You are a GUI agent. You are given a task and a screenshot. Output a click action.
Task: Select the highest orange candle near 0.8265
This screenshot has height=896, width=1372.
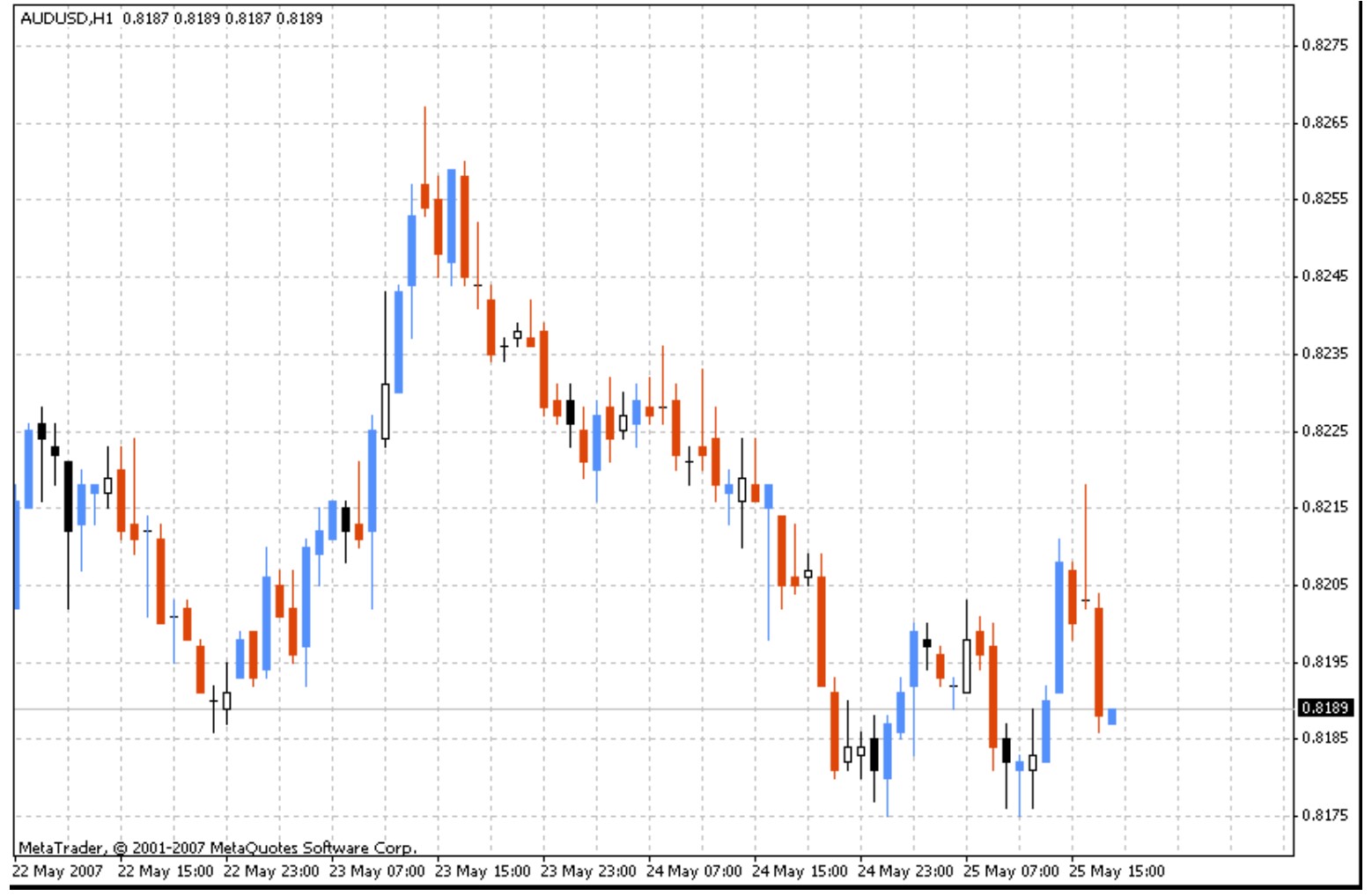(x=424, y=161)
